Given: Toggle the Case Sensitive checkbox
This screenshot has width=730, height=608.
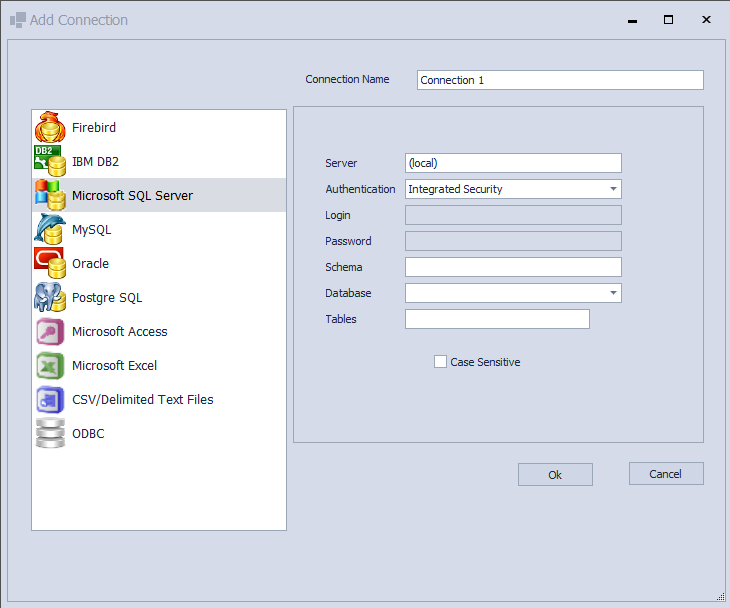Looking at the screenshot, I should pyautogui.click(x=440, y=362).
